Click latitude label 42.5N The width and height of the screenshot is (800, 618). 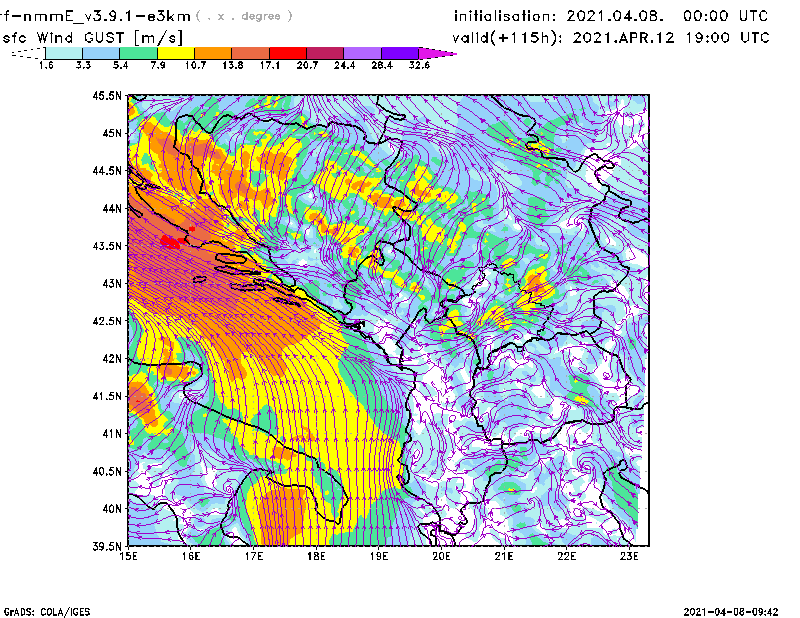tap(107, 321)
